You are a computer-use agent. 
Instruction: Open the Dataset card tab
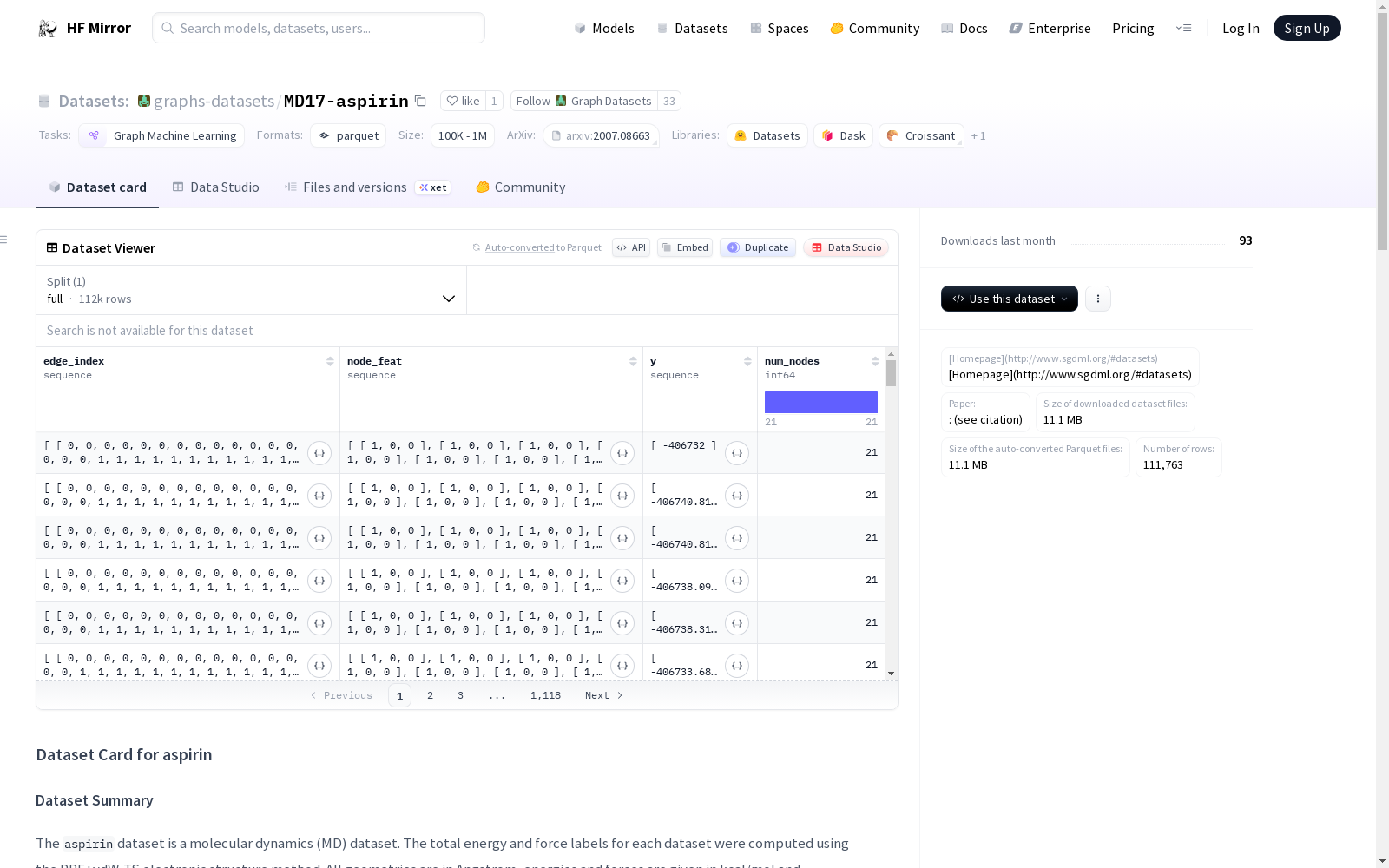tap(97, 187)
